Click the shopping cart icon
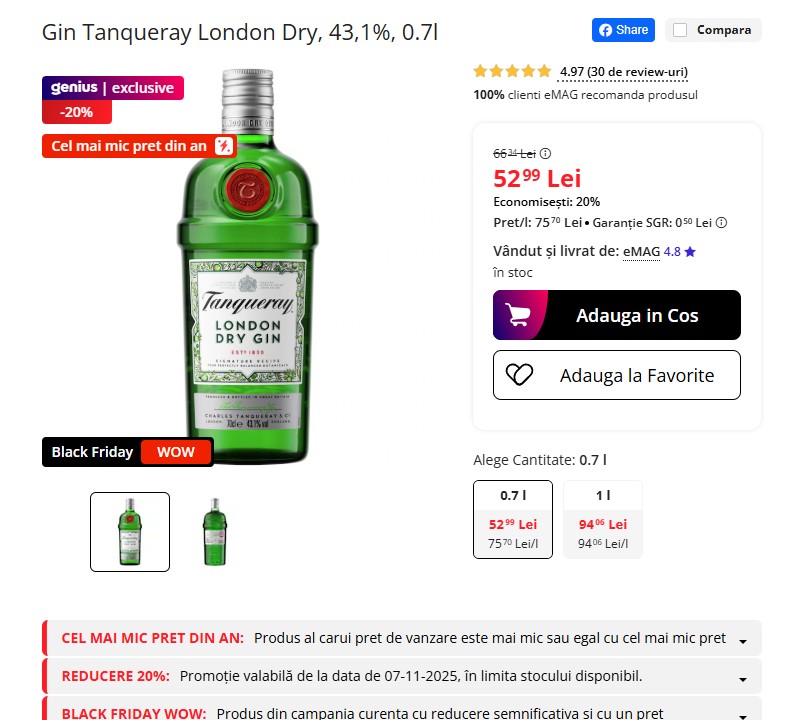Viewport: 798px width, 720px height. click(519, 315)
